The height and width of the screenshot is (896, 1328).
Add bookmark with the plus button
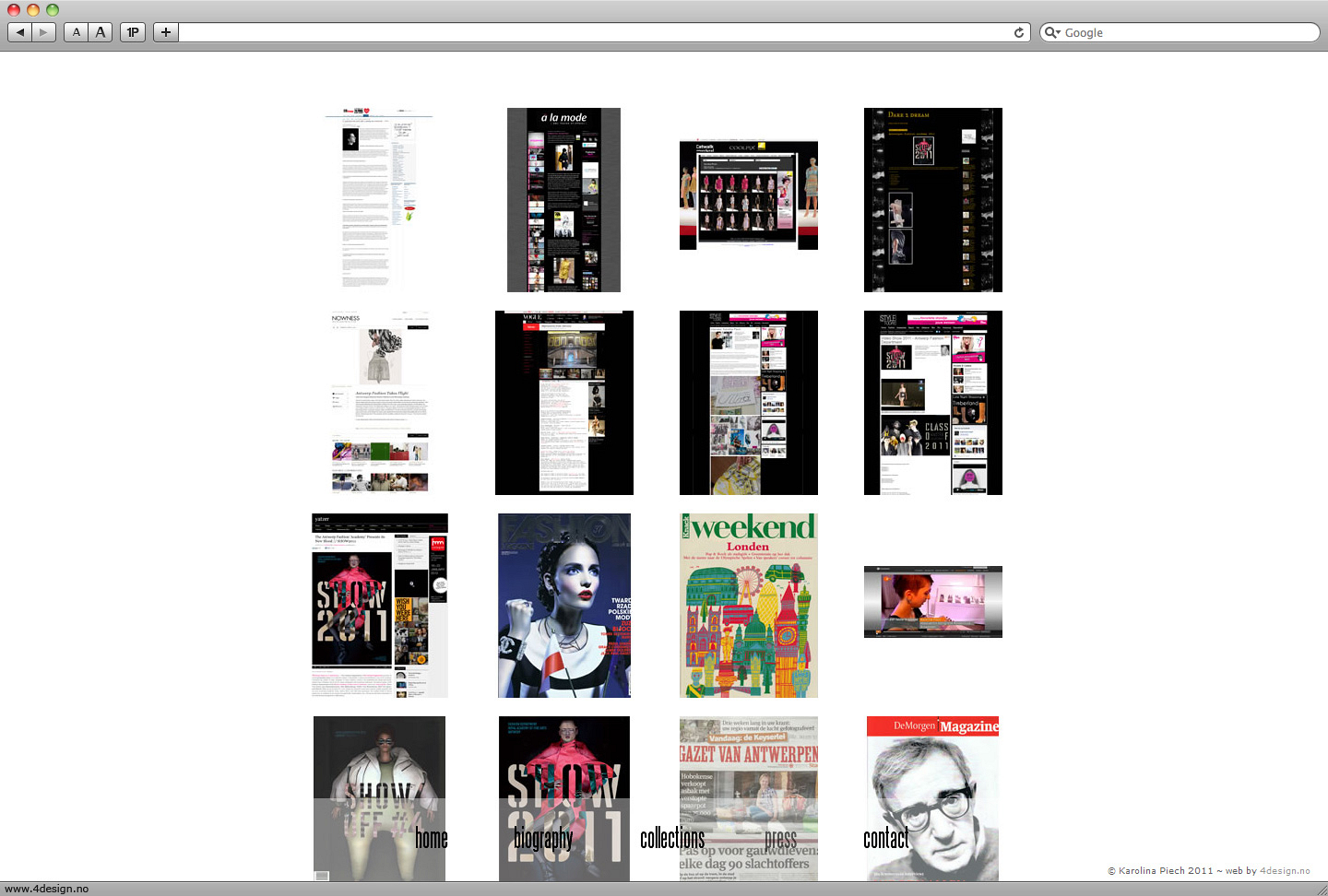[x=166, y=32]
